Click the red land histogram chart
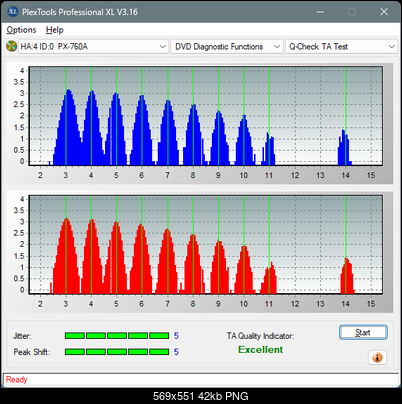Screen dimensions: 402x404 [x=206, y=244]
